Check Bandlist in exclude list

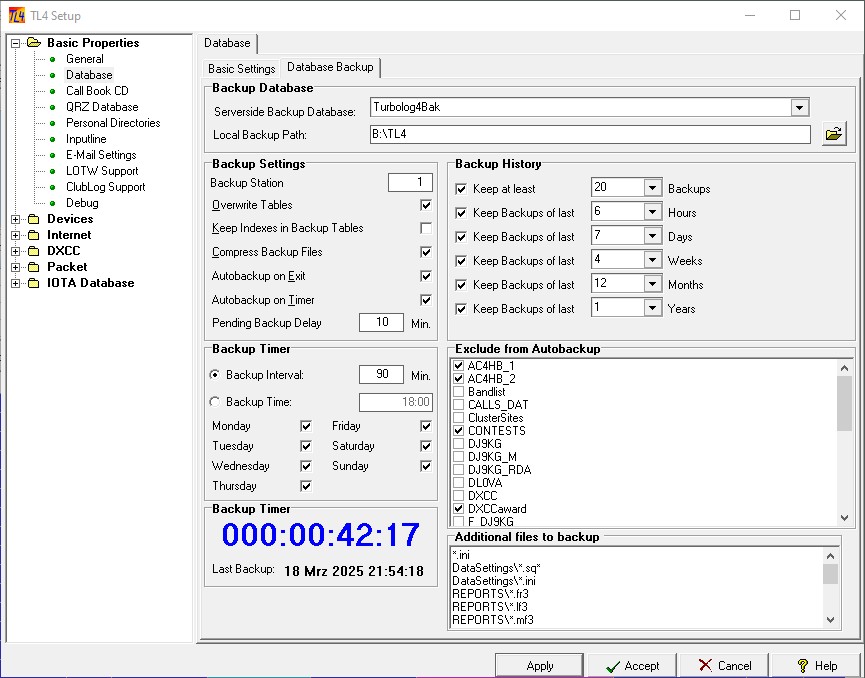click(x=458, y=392)
